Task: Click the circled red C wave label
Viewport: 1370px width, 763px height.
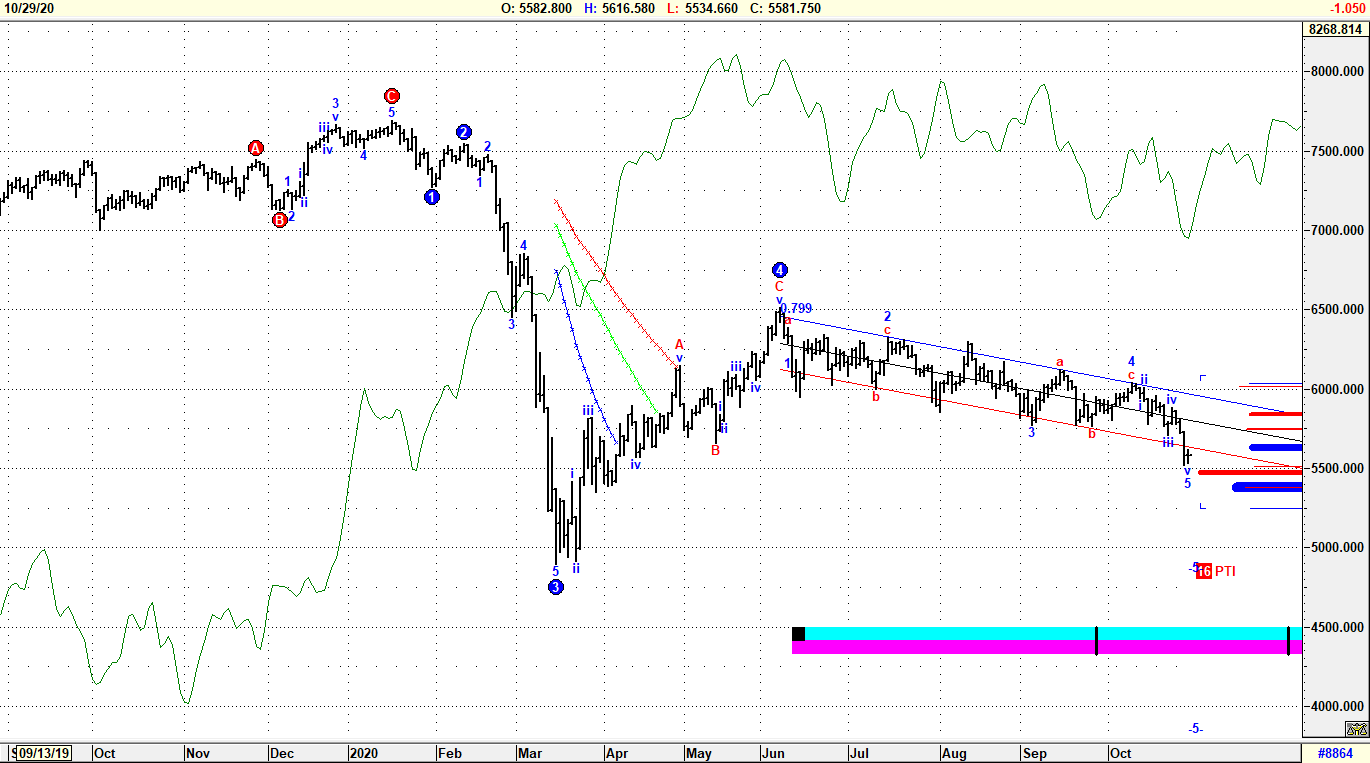Action: click(x=392, y=96)
